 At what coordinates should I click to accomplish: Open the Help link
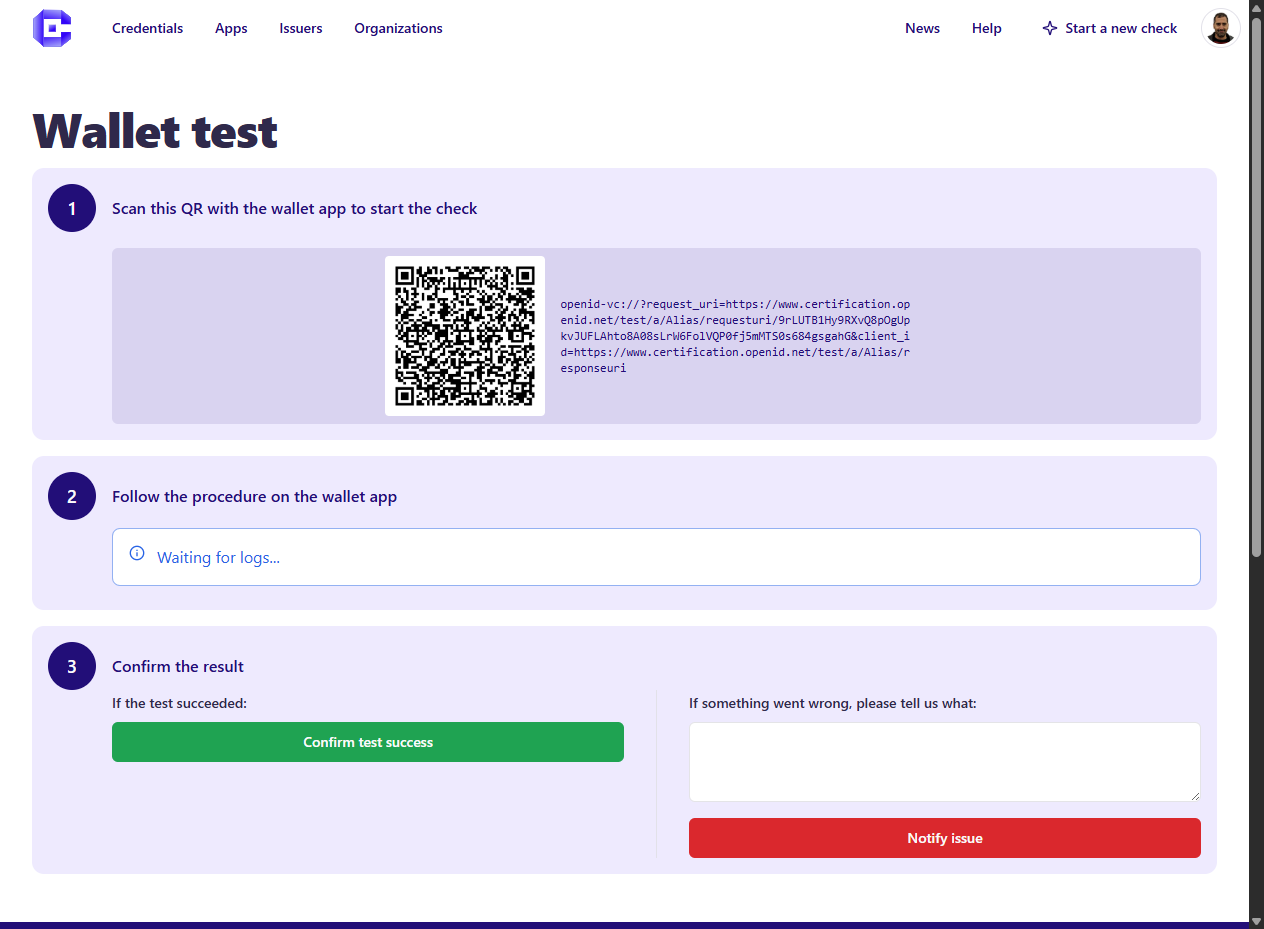coord(986,28)
